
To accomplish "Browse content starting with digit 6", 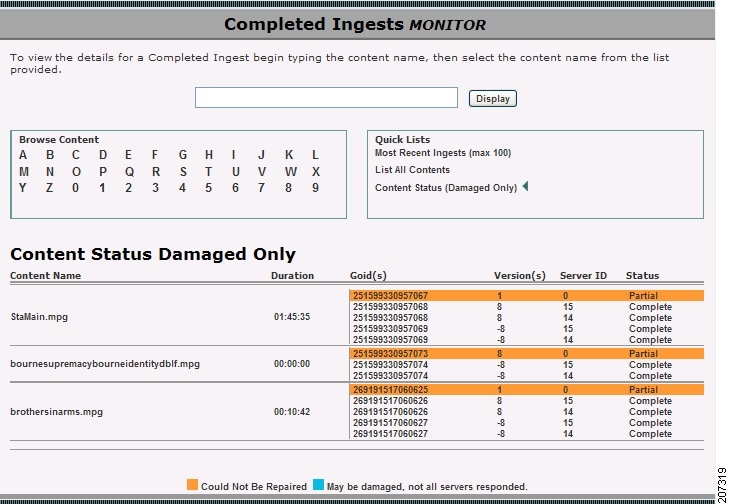I will (235, 188).
